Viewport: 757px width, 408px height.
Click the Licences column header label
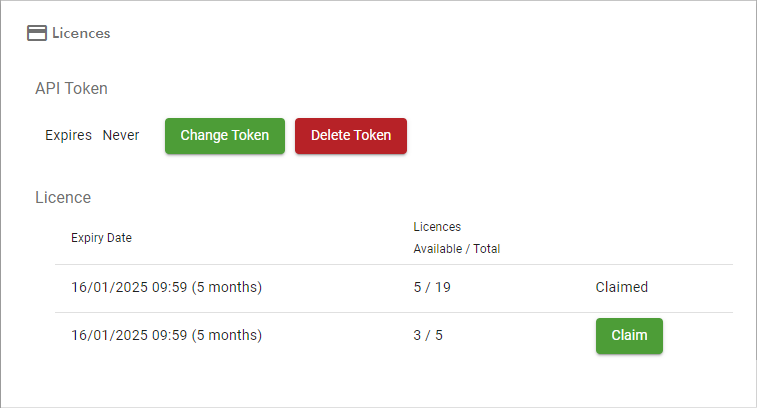tap(437, 227)
